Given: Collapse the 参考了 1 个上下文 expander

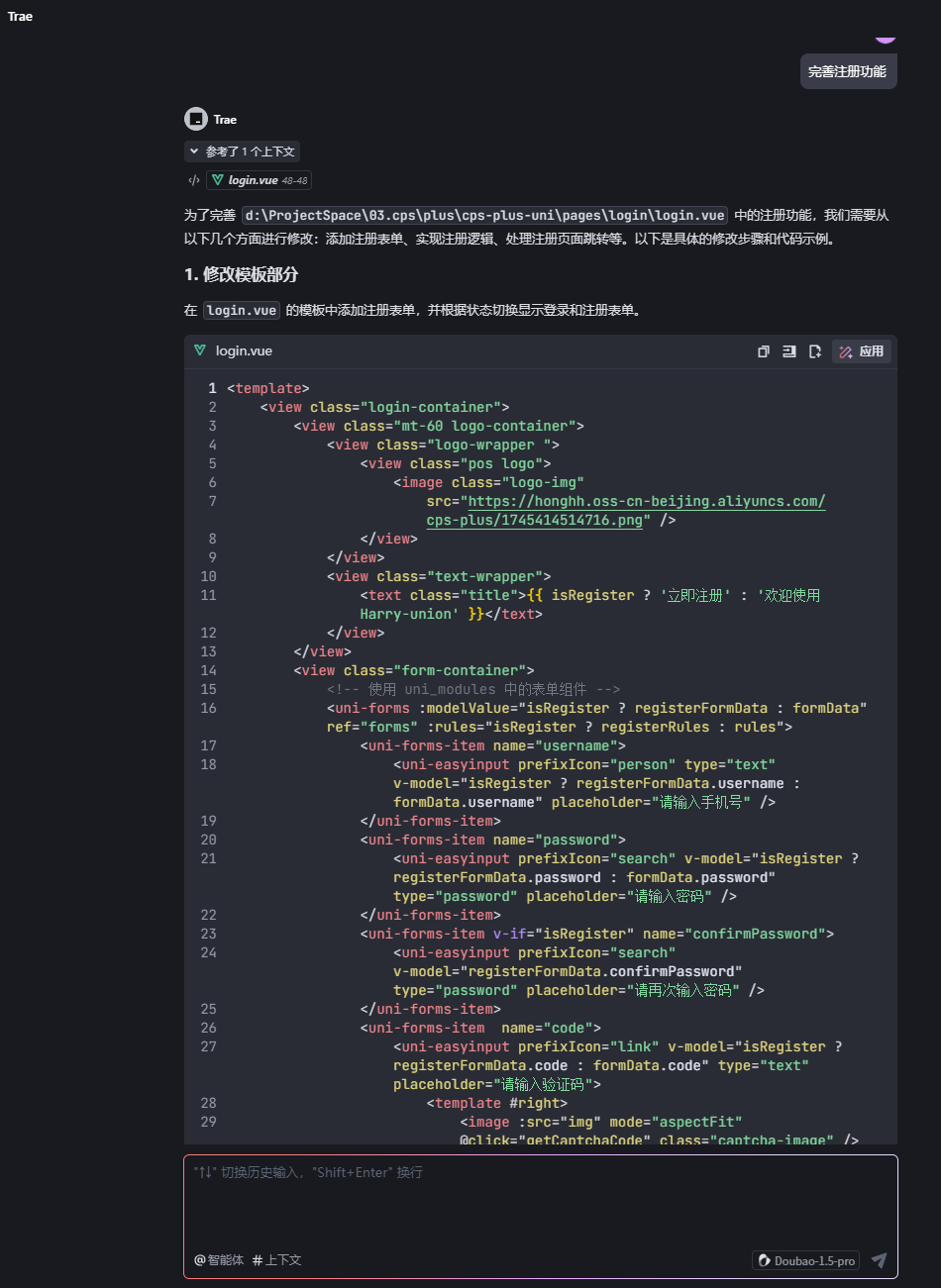Looking at the screenshot, I should (242, 151).
